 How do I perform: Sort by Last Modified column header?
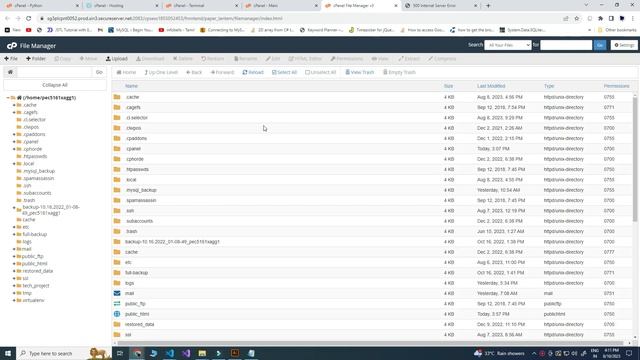pyautogui.click(x=491, y=86)
